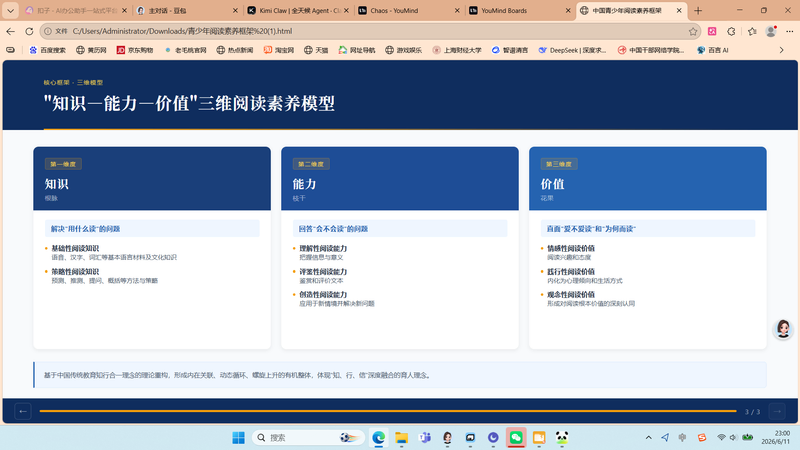The height and width of the screenshot is (450, 800).
Task: Open the DeepSeek bookmark link
Action: coord(572,50)
